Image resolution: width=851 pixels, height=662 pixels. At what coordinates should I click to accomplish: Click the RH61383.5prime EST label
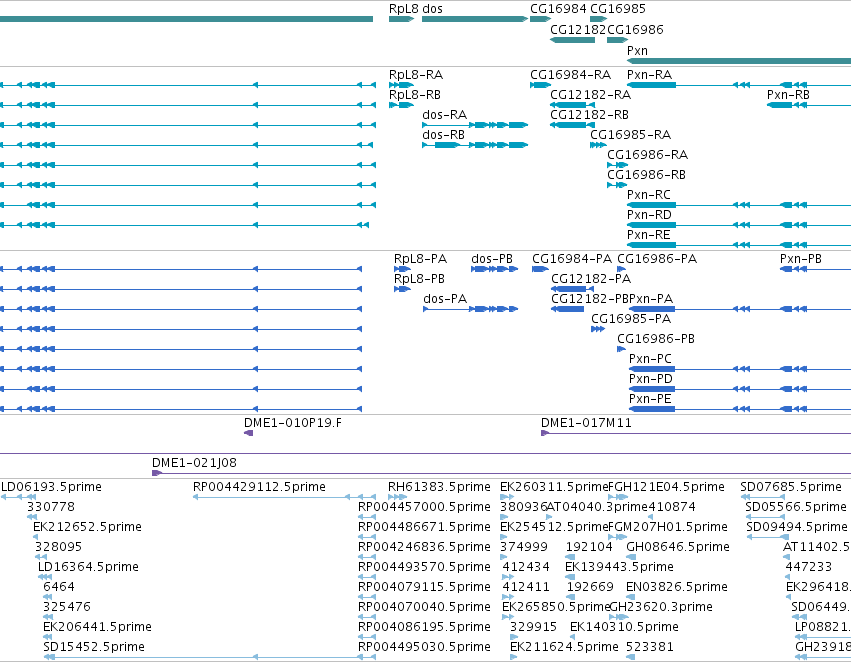point(439,487)
